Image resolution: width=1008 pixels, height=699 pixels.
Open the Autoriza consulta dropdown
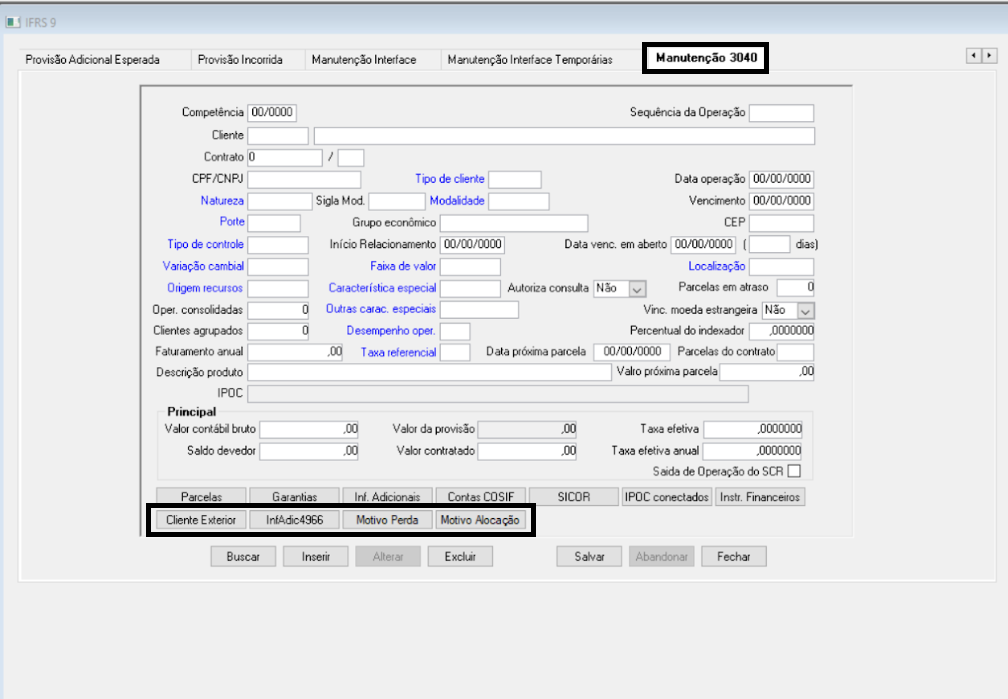click(637, 289)
